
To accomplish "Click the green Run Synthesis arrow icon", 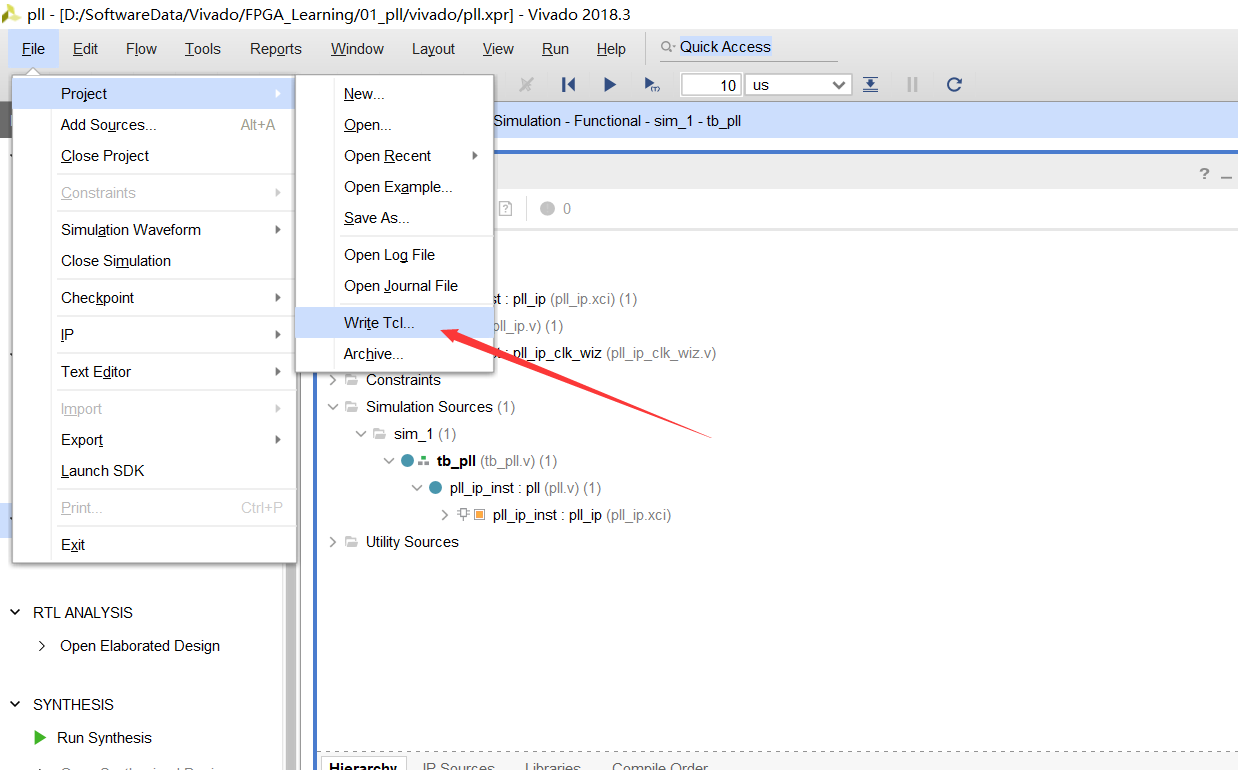I will [40, 738].
